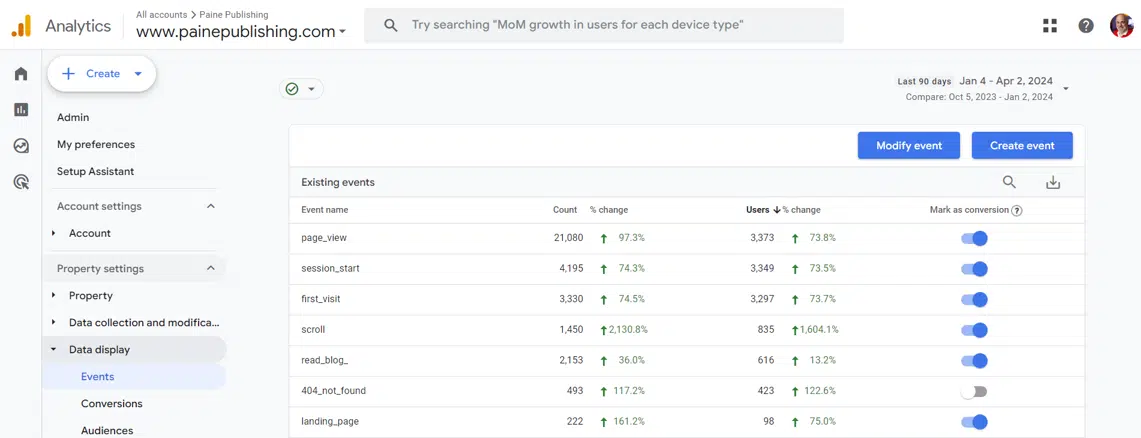Click the Help question mark icon

pos(1086,26)
